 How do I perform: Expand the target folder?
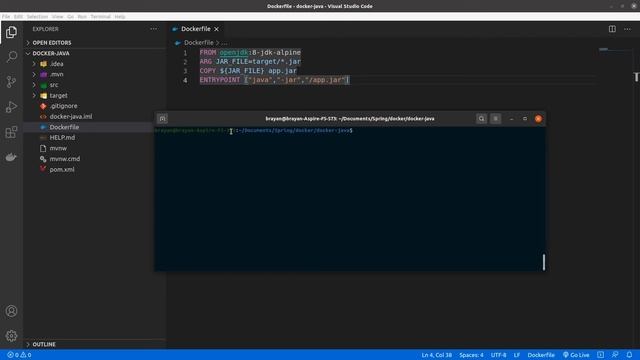click(58, 96)
